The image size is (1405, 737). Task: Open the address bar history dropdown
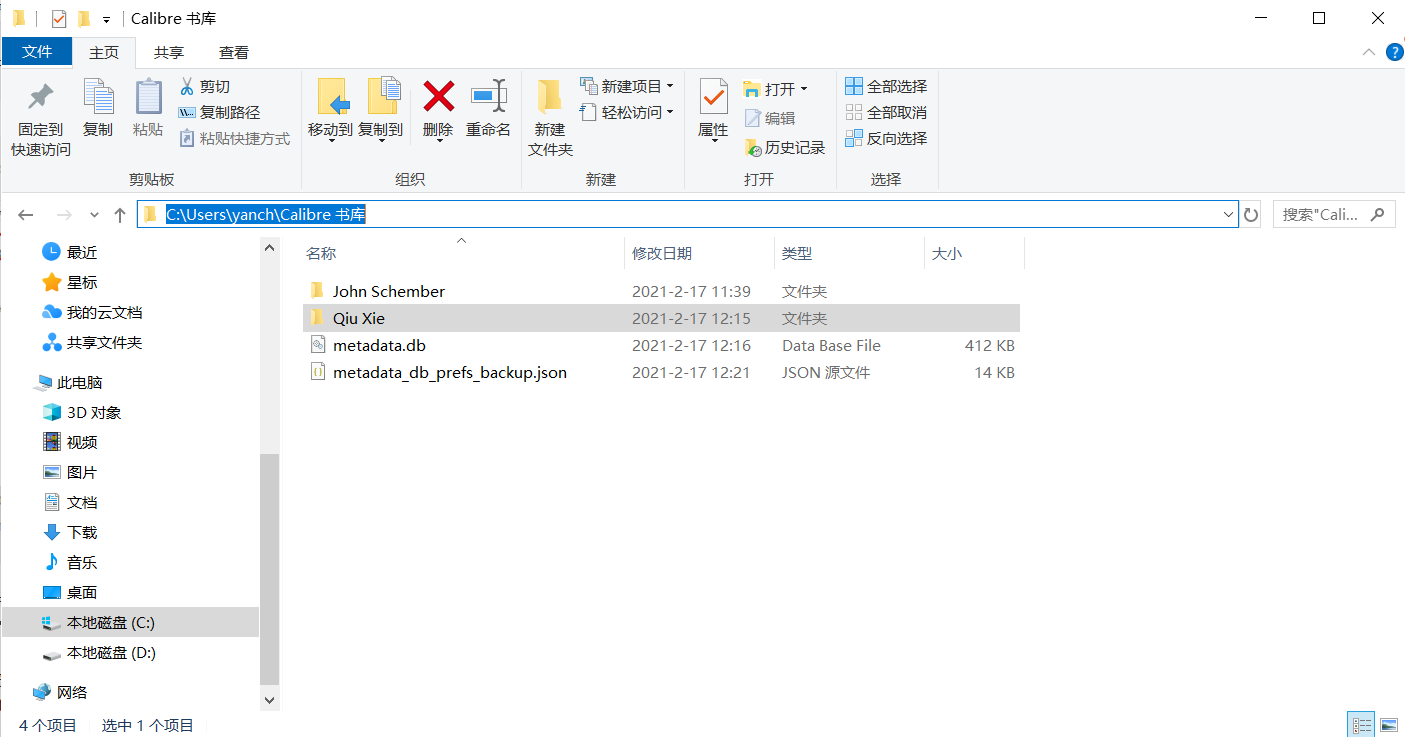(1228, 213)
